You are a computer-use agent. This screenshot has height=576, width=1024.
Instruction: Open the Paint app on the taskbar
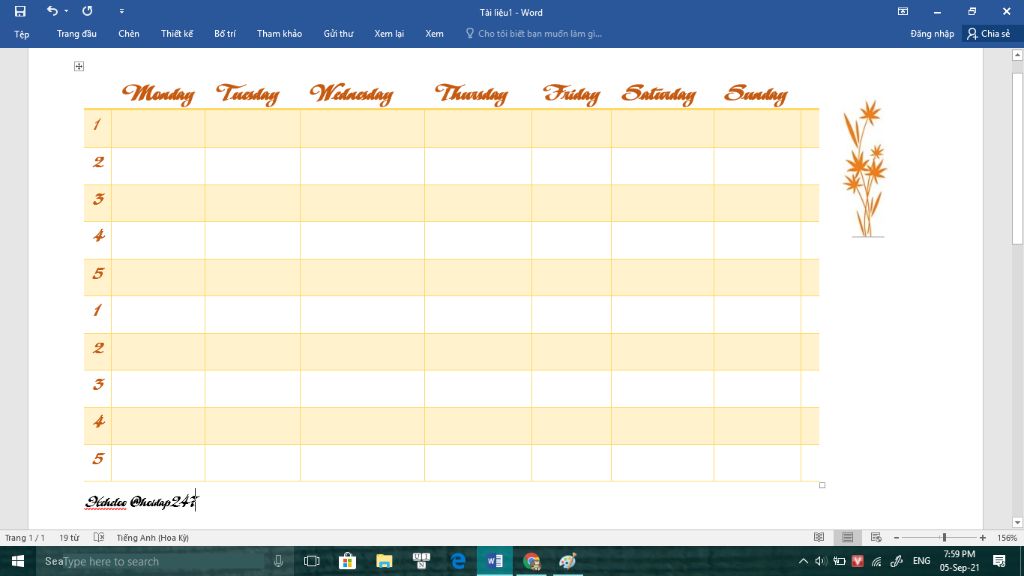pos(568,561)
